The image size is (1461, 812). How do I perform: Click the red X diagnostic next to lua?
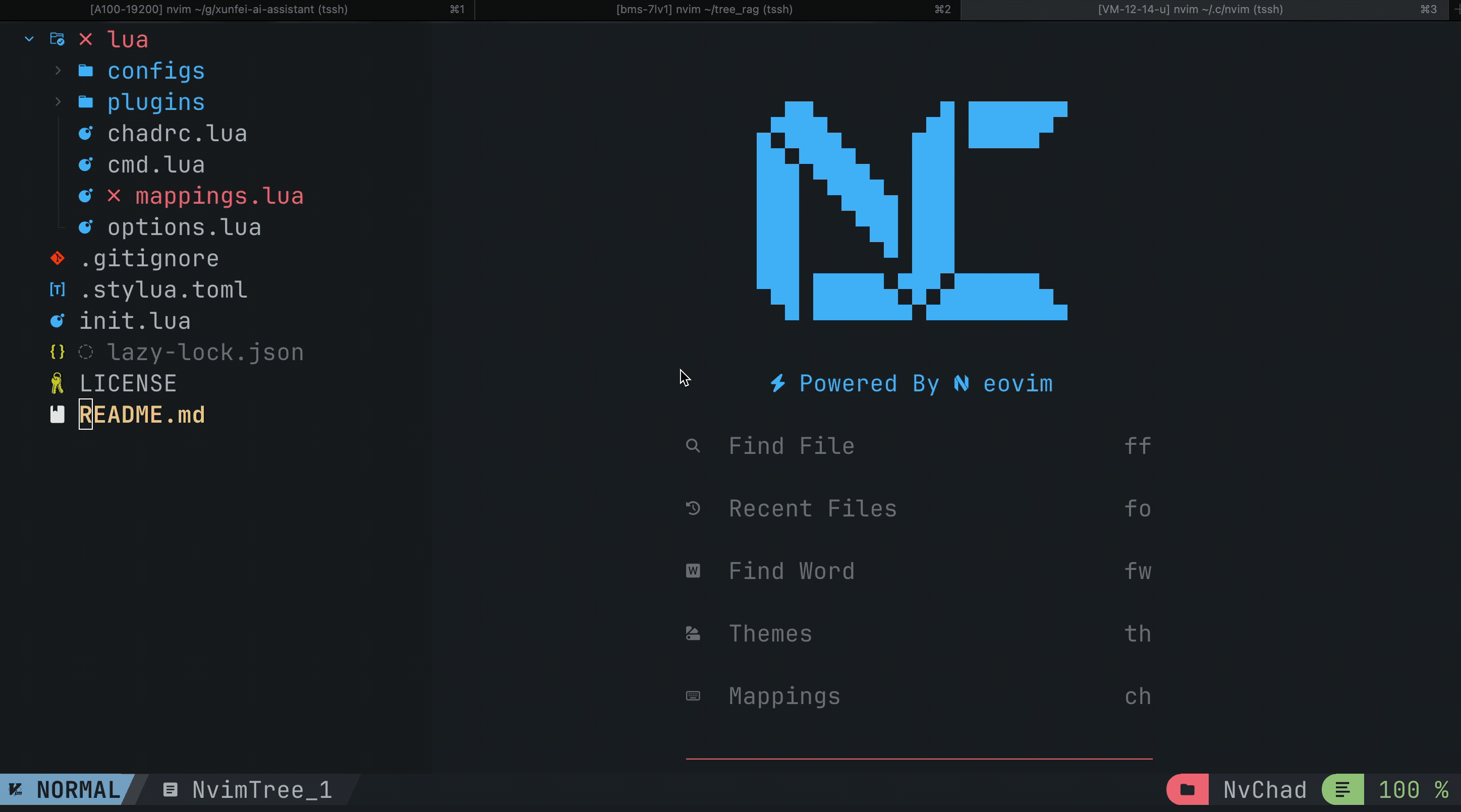(x=86, y=39)
